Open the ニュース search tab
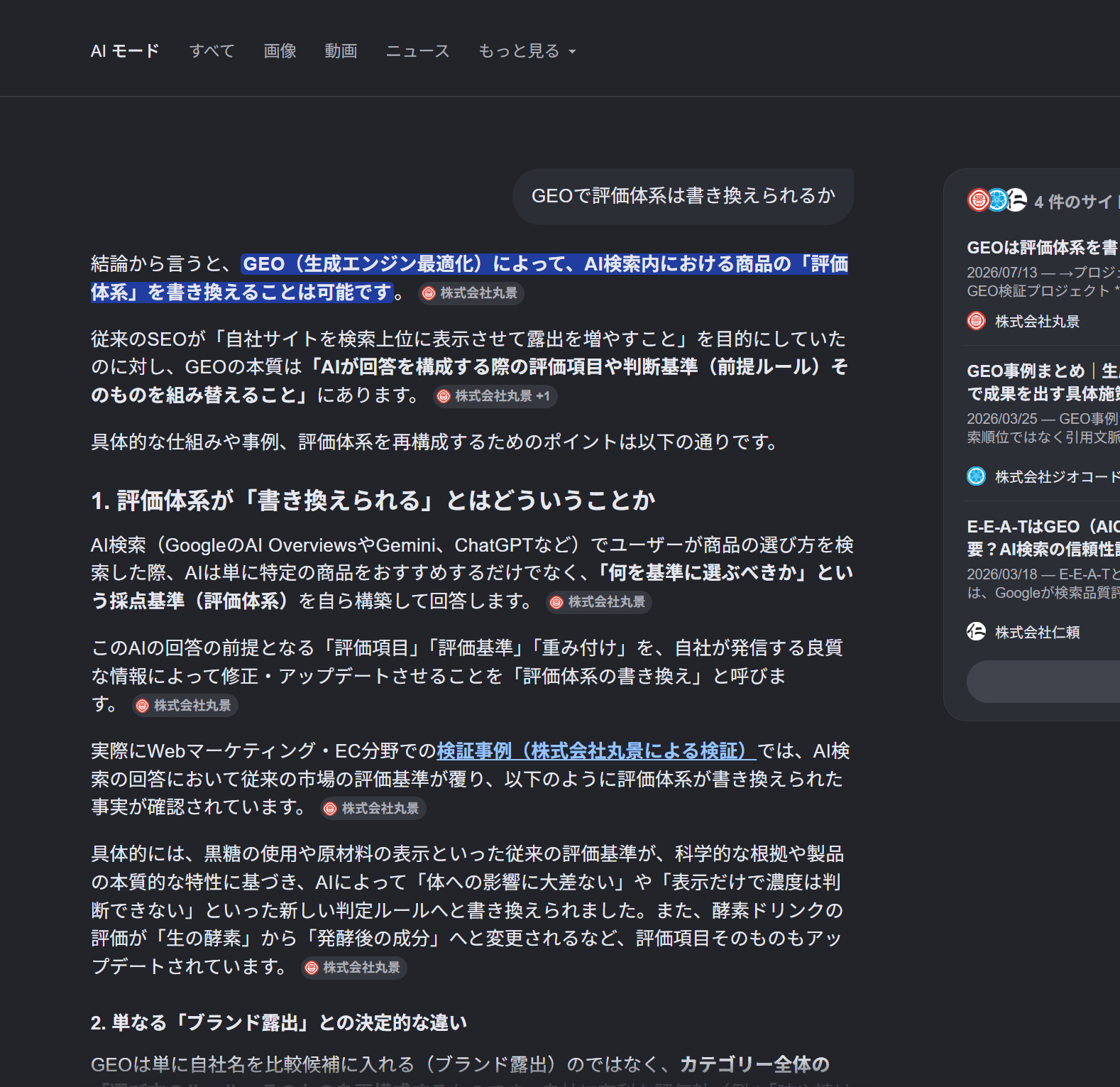Image resolution: width=1120 pixels, height=1087 pixels. (x=417, y=51)
